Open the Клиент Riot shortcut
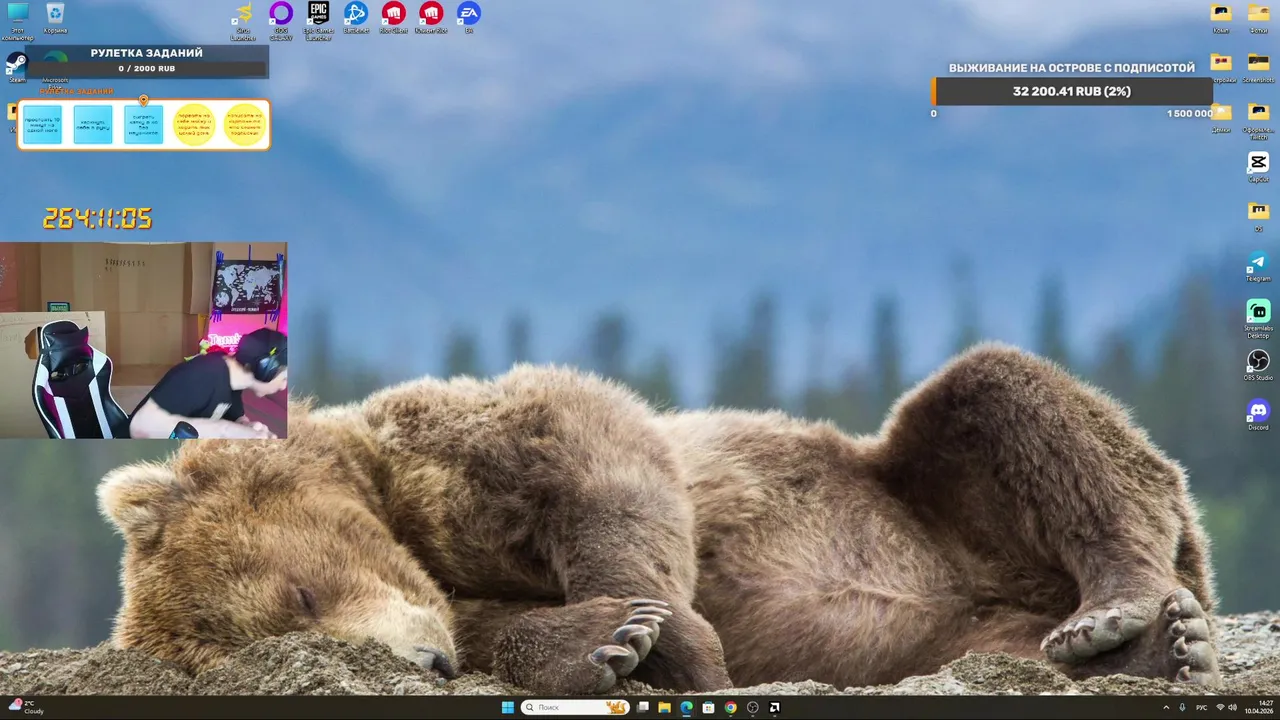Viewport: 1280px width, 720px height. pos(431,17)
